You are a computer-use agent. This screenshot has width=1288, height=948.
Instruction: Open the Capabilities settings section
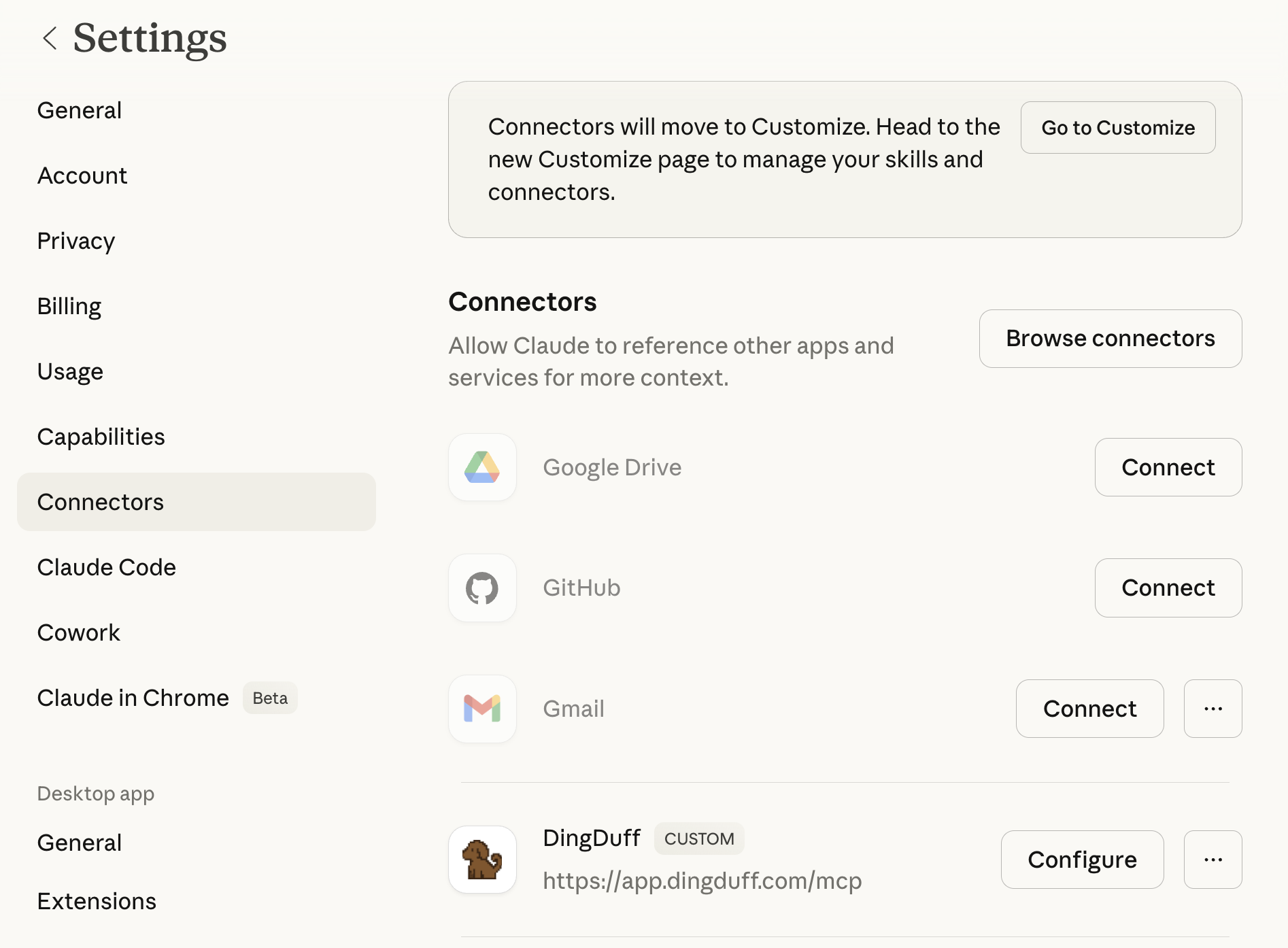(x=101, y=437)
